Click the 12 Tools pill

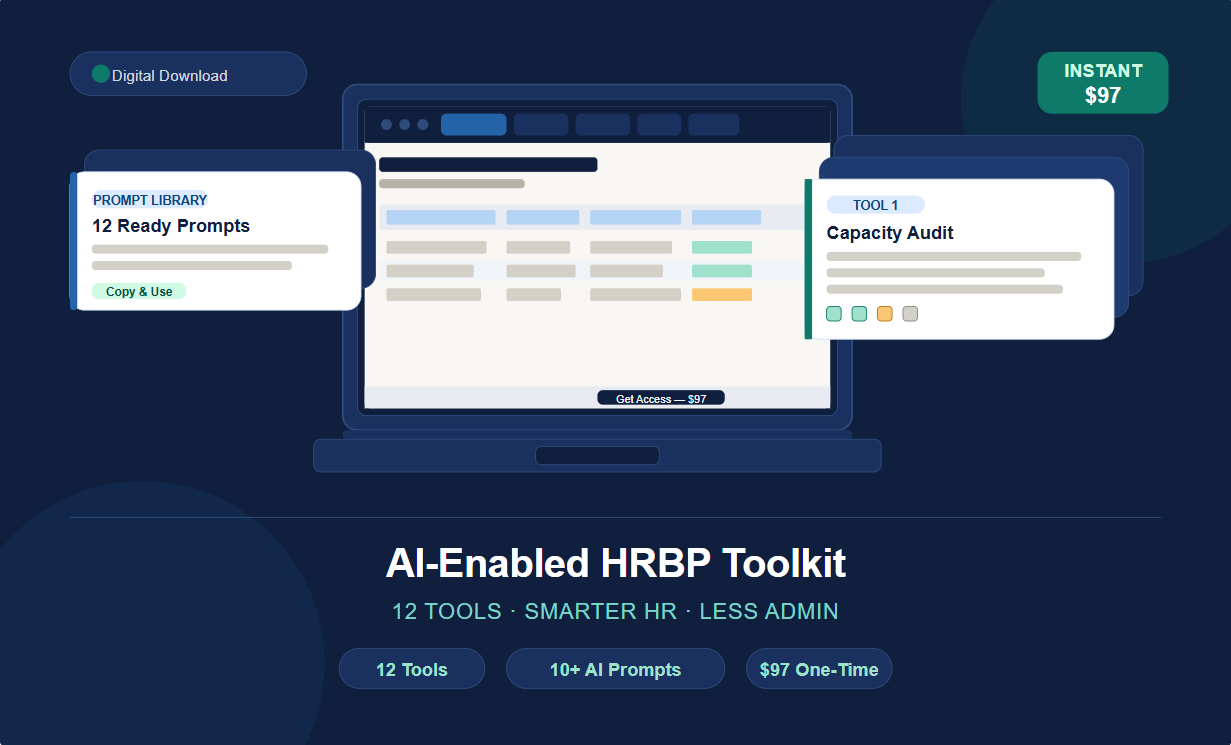click(412, 669)
